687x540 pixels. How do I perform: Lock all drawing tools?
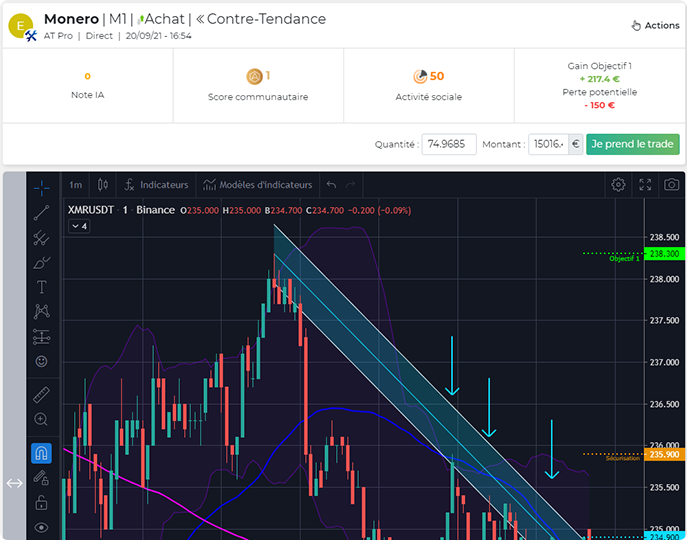pyautogui.click(x=42, y=503)
